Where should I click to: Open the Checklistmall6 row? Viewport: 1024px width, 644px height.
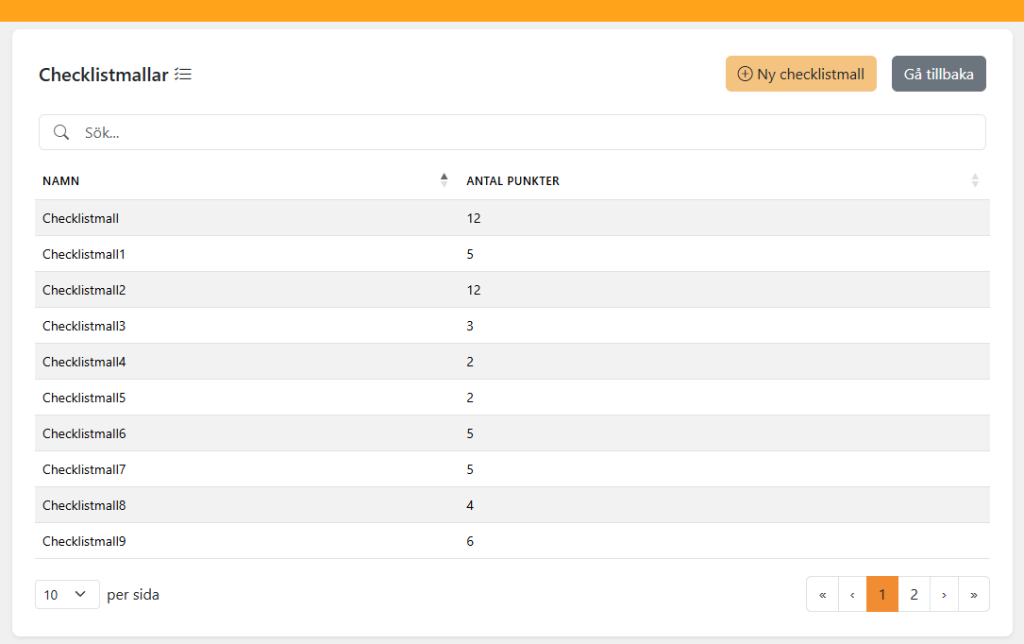coord(512,433)
